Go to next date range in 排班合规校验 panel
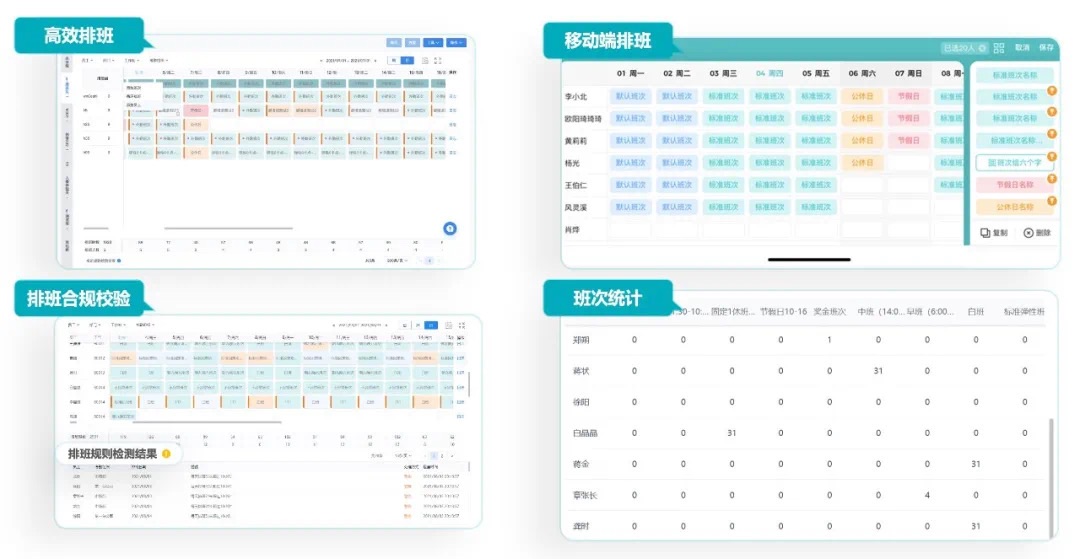The height and width of the screenshot is (559, 1080). 386,325
